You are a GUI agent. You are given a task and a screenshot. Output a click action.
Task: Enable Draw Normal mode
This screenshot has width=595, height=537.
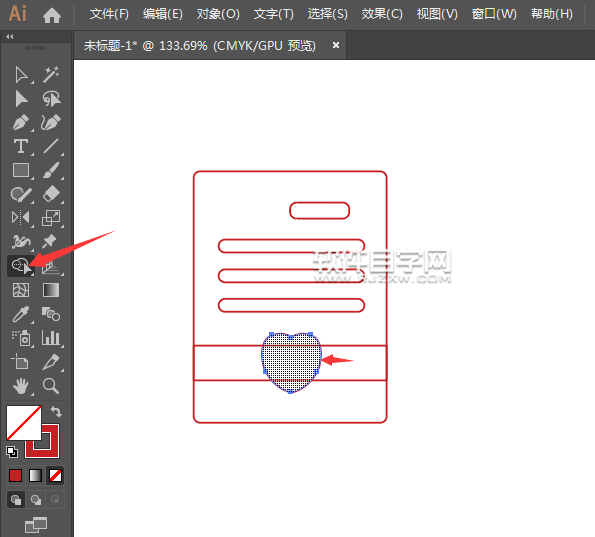click(x=16, y=500)
